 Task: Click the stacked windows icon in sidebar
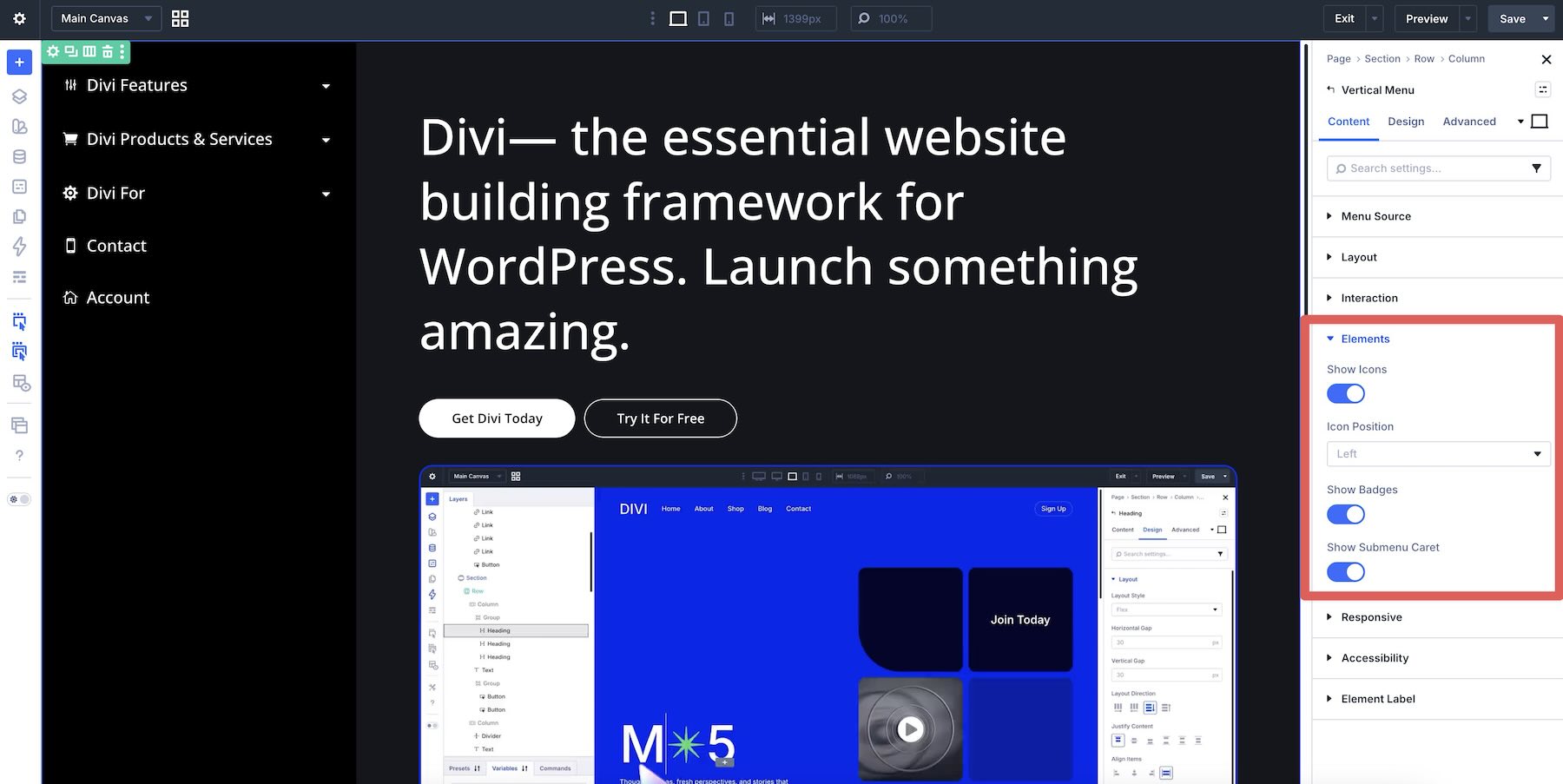(x=19, y=425)
